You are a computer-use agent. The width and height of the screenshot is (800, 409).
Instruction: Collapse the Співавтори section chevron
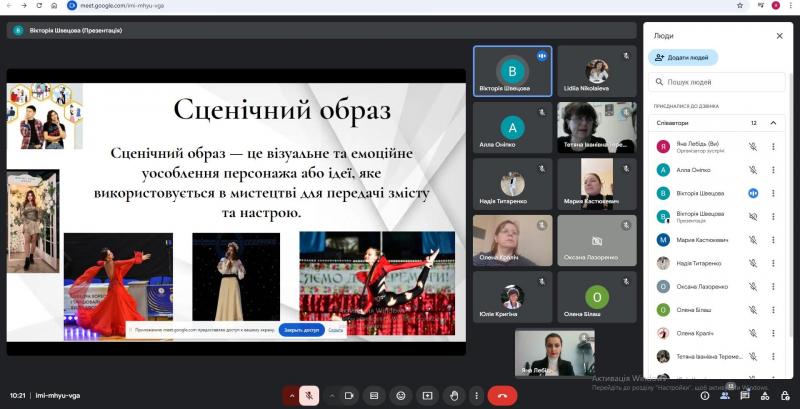(x=773, y=123)
